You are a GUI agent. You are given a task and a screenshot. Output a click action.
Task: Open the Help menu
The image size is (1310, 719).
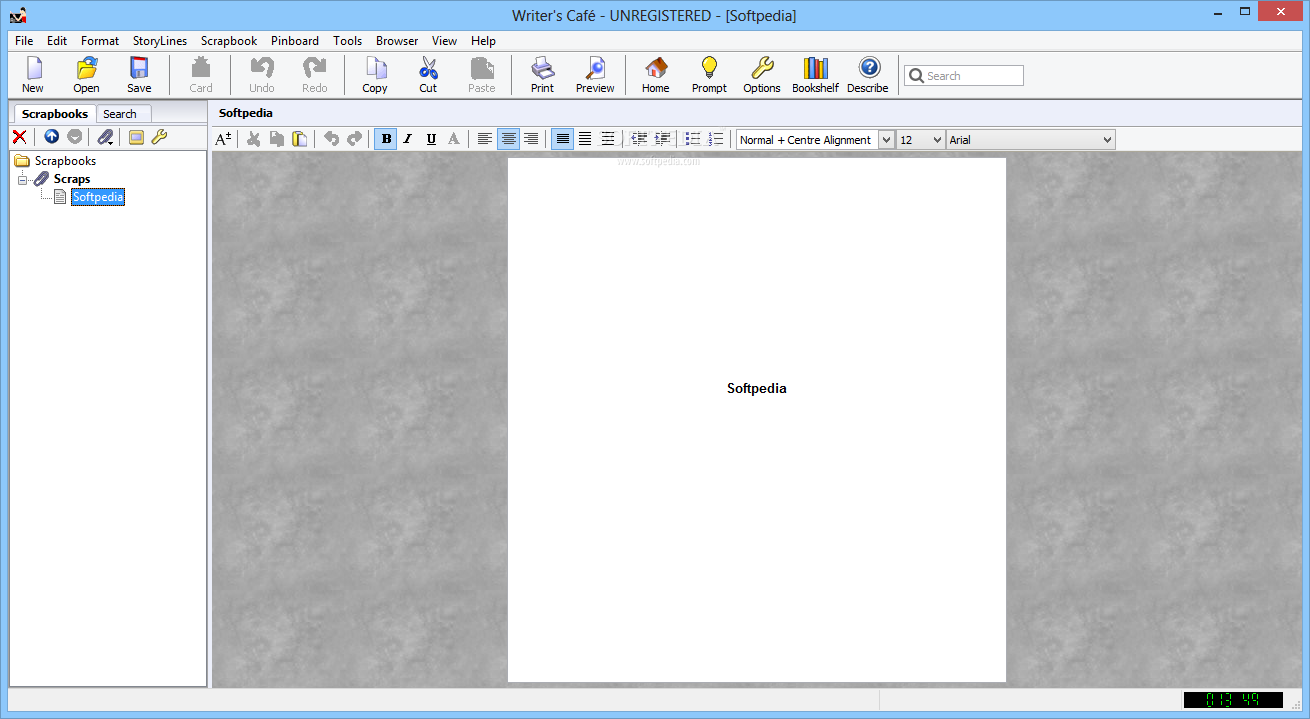(x=484, y=41)
